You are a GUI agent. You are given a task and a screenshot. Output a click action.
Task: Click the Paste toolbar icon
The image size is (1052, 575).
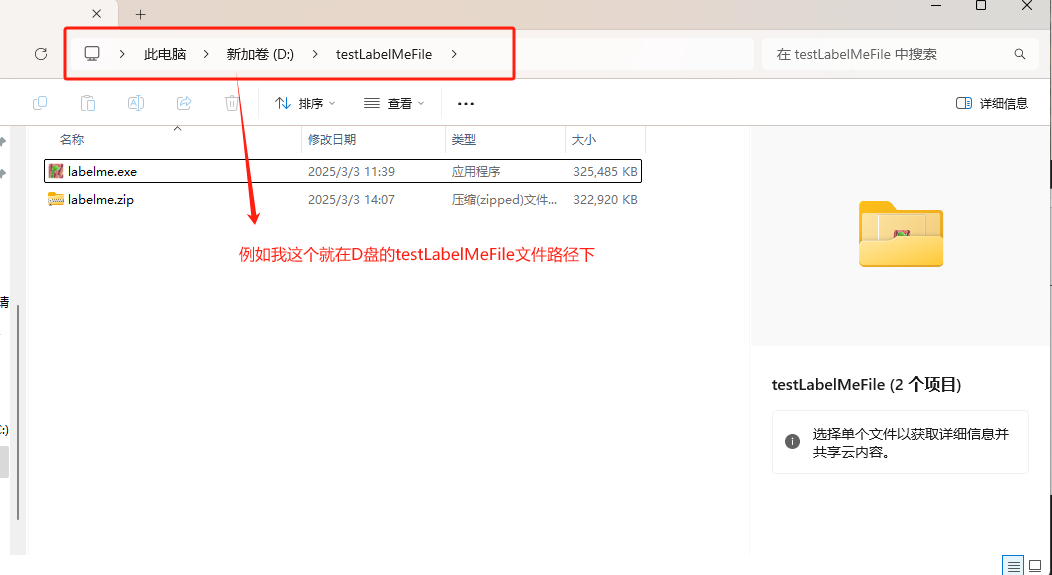click(x=88, y=103)
